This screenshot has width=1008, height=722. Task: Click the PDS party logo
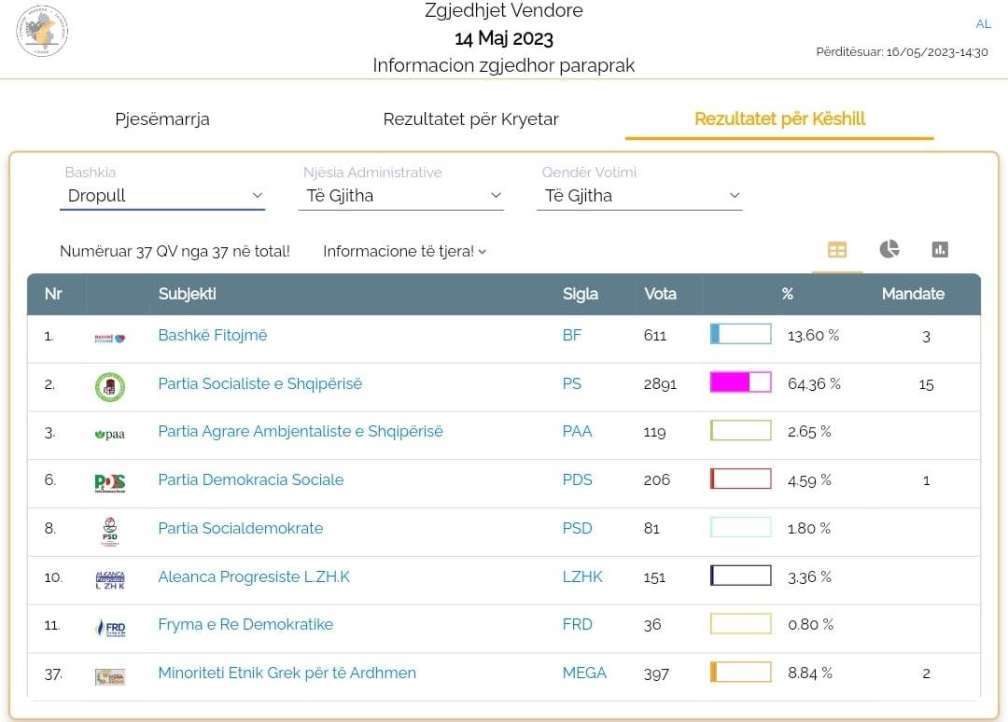[110, 482]
